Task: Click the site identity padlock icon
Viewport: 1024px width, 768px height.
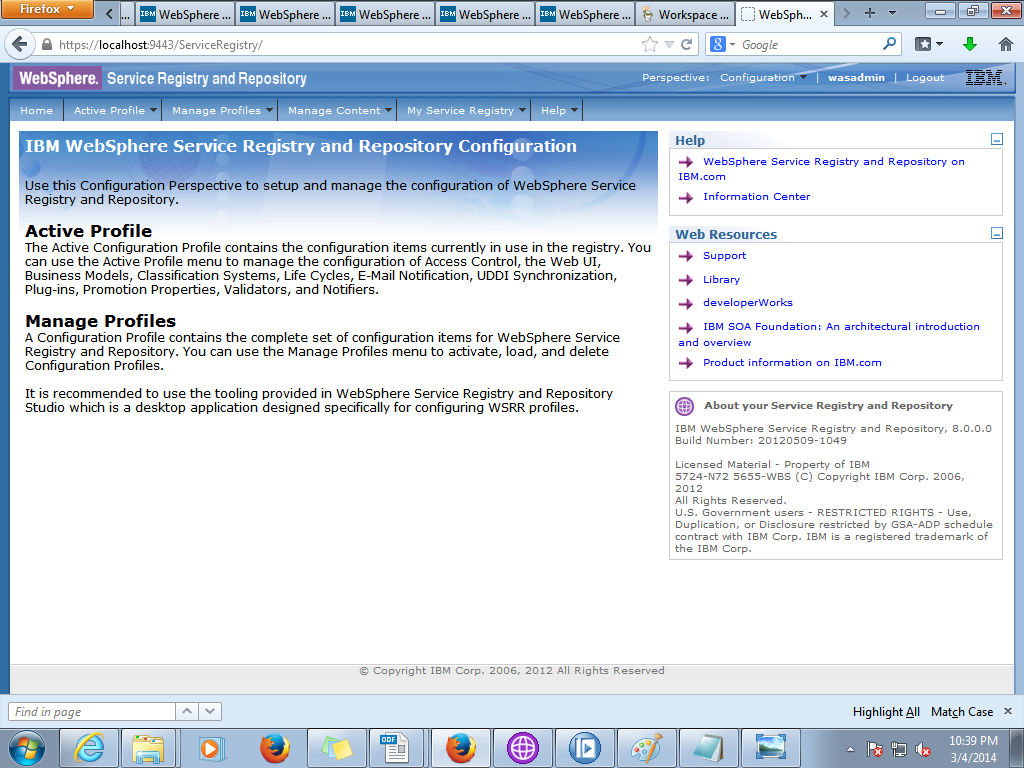Action: [x=46, y=44]
